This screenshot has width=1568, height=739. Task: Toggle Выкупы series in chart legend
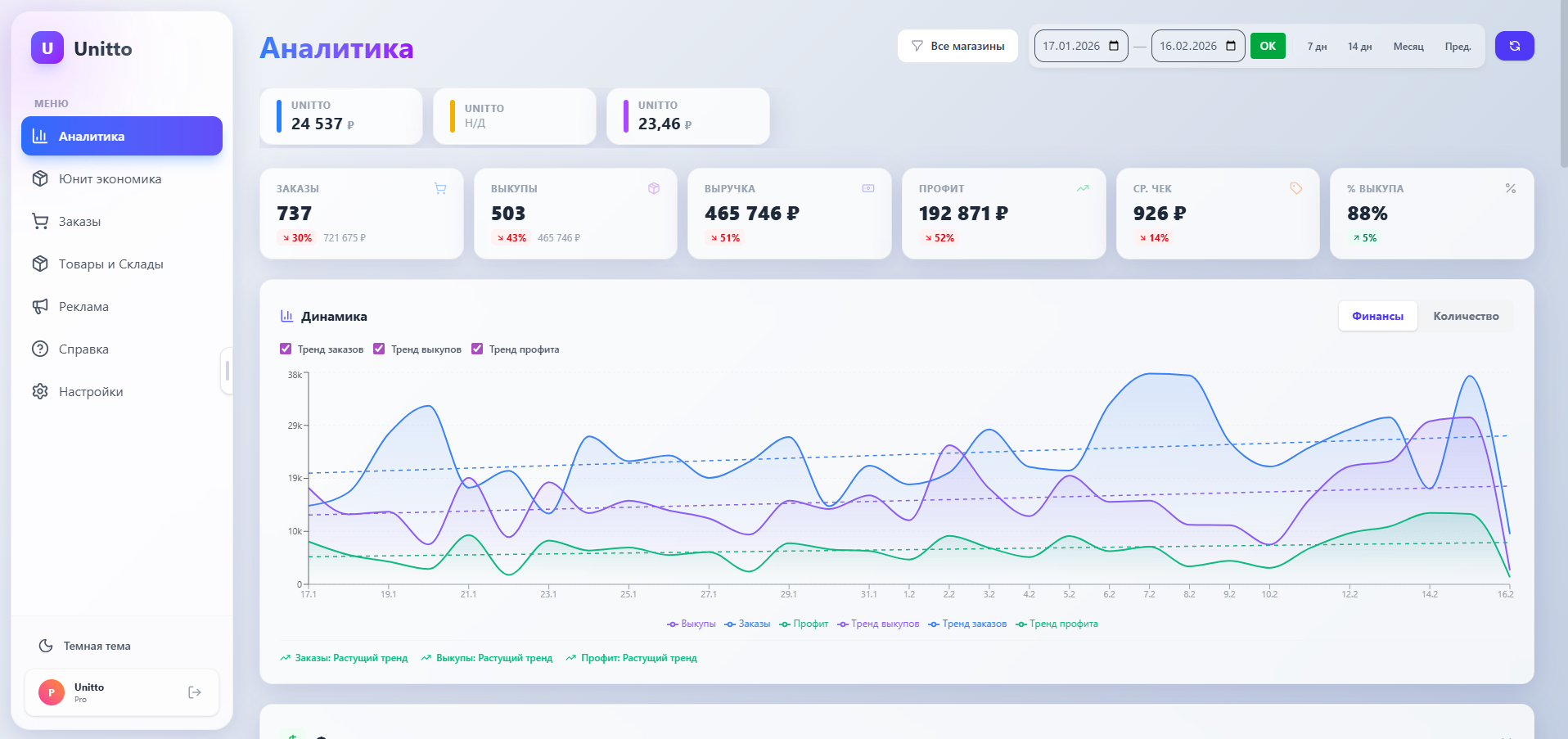click(692, 624)
